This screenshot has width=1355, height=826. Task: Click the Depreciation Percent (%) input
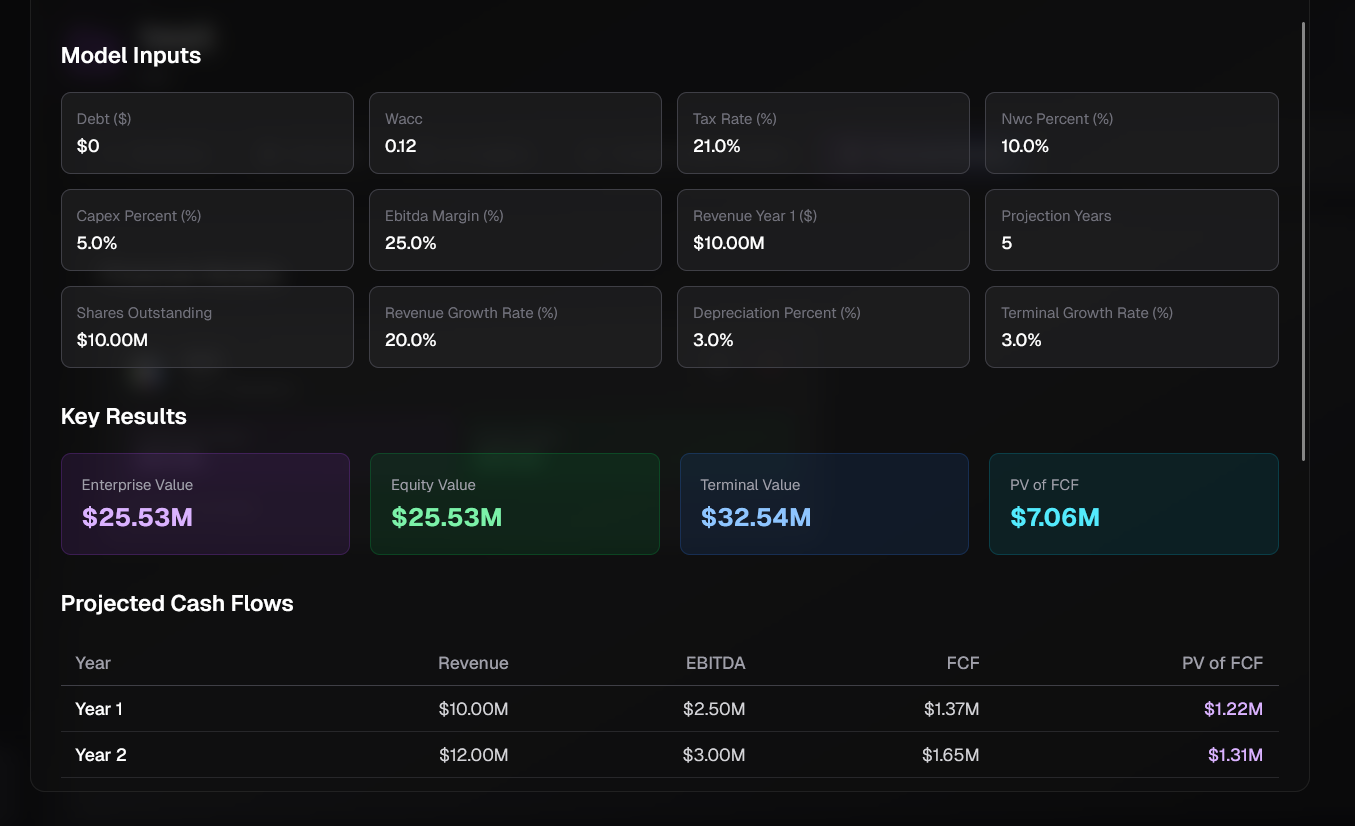(823, 327)
